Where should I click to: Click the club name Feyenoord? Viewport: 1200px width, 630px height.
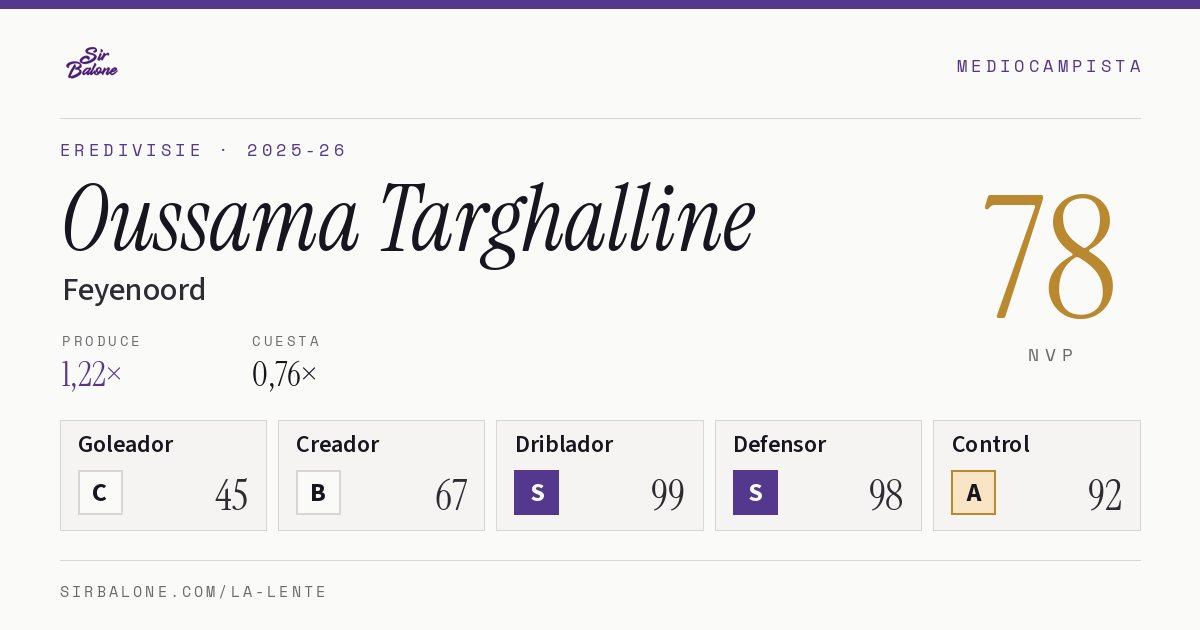[x=134, y=290]
